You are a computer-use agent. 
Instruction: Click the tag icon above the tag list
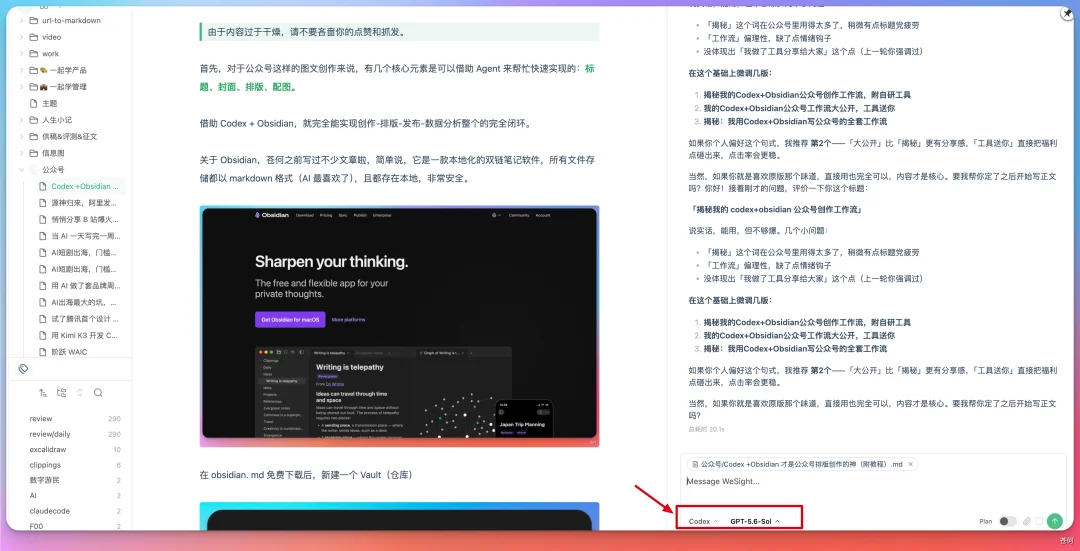coord(23,369)
